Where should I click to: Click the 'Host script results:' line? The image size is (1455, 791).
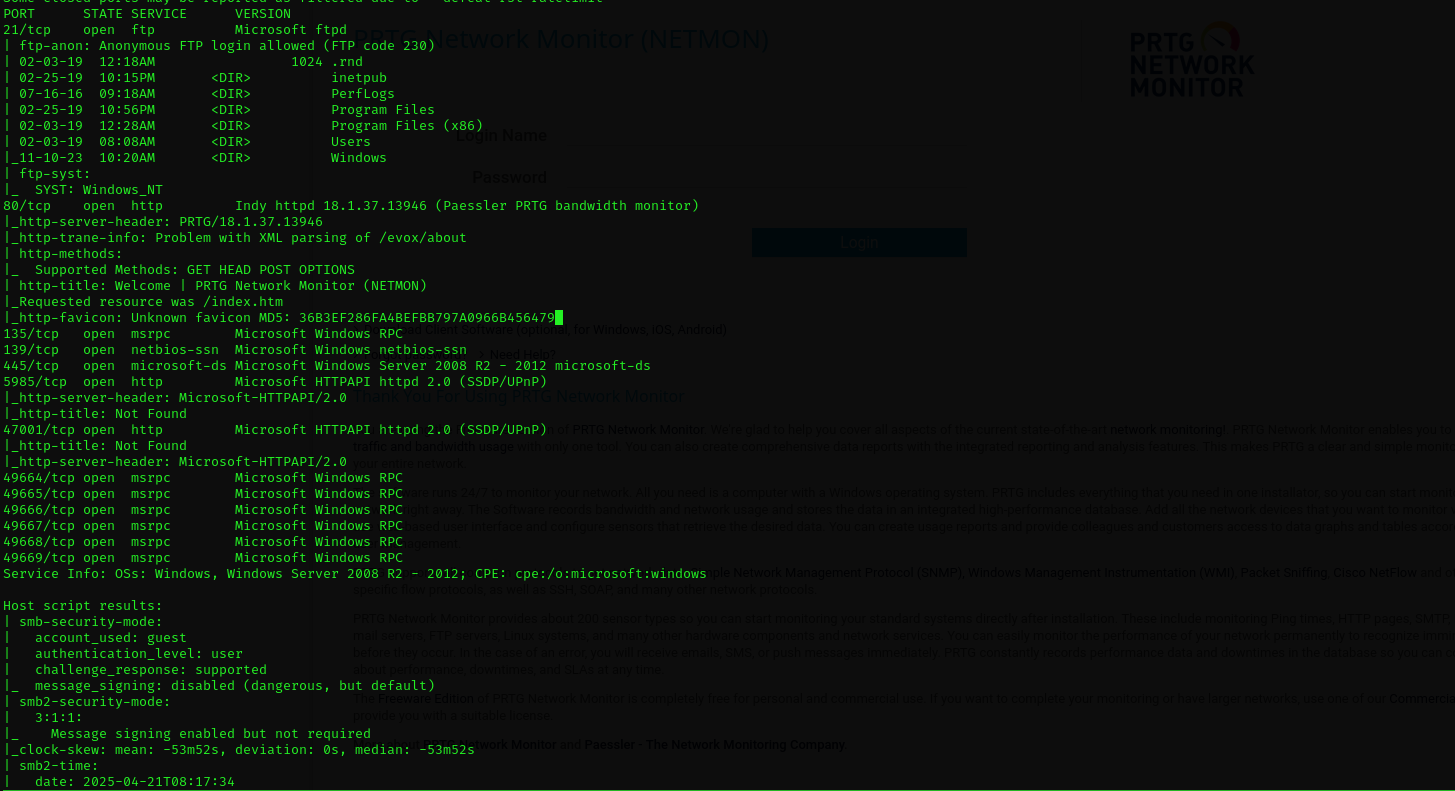(x=83, y=606)
